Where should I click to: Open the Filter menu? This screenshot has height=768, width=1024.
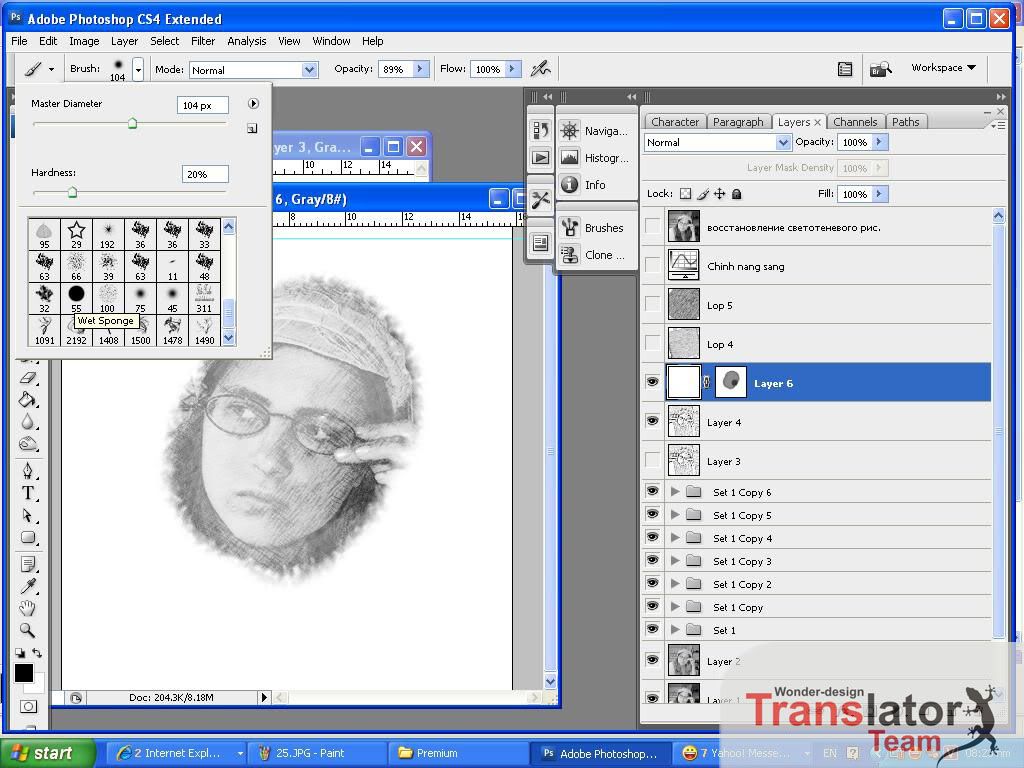203,41
